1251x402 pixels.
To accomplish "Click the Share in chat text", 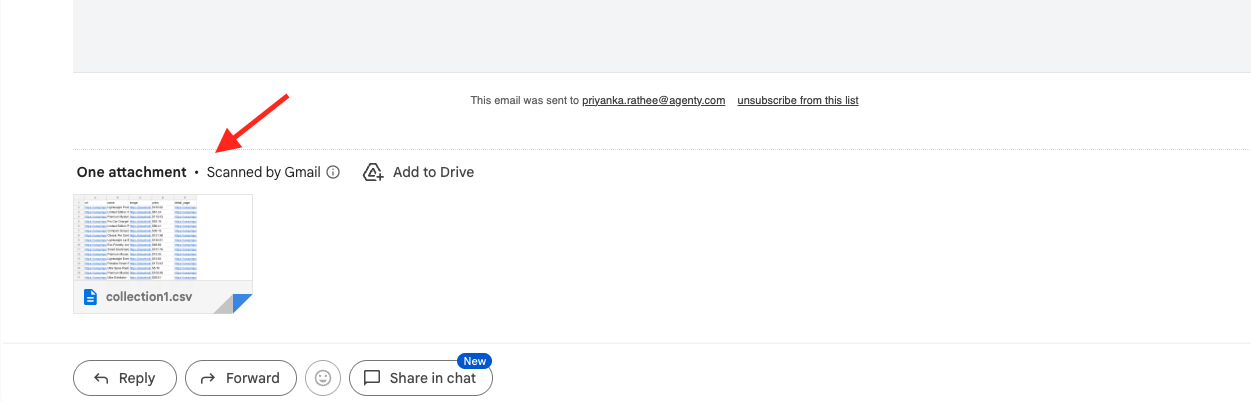I will 432,378.
